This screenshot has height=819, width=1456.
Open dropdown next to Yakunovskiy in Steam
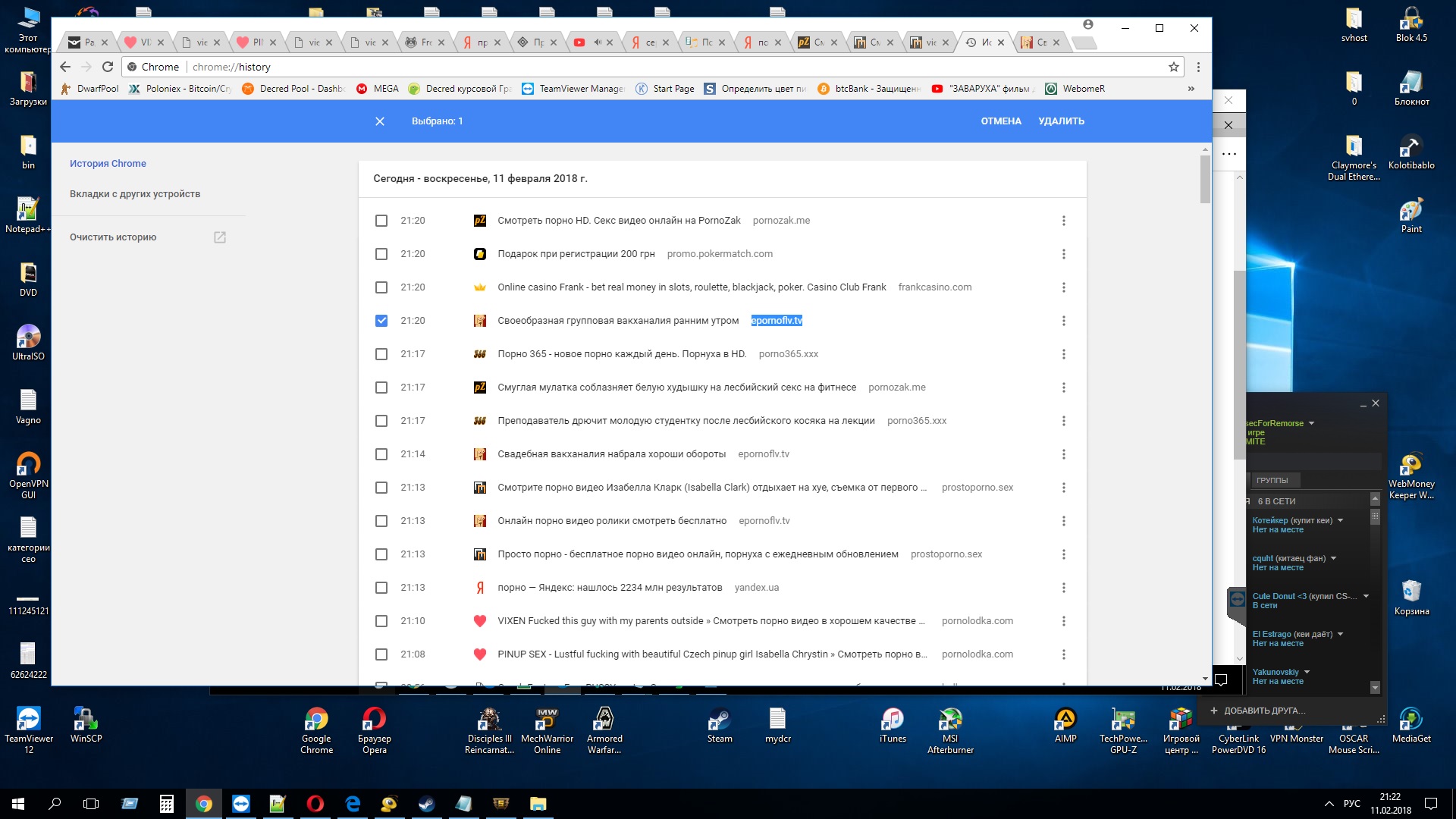coord(1307,672)
